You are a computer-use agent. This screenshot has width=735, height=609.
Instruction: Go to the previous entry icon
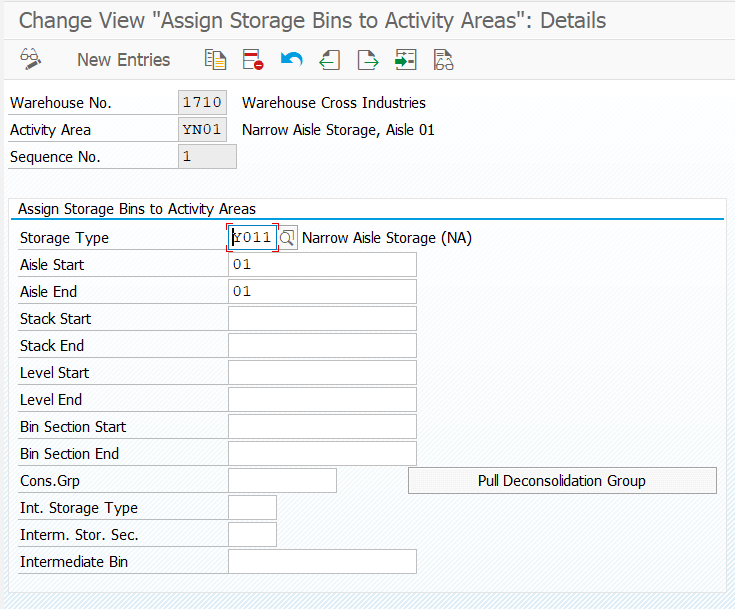(x=329, y=60)
